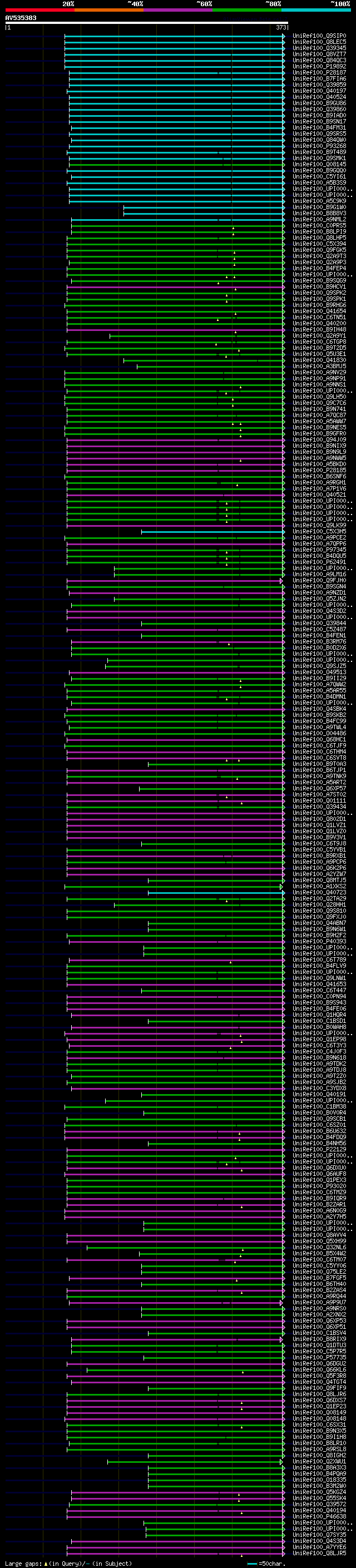Select label UniRef100_P93020

tap(319, 1186)
